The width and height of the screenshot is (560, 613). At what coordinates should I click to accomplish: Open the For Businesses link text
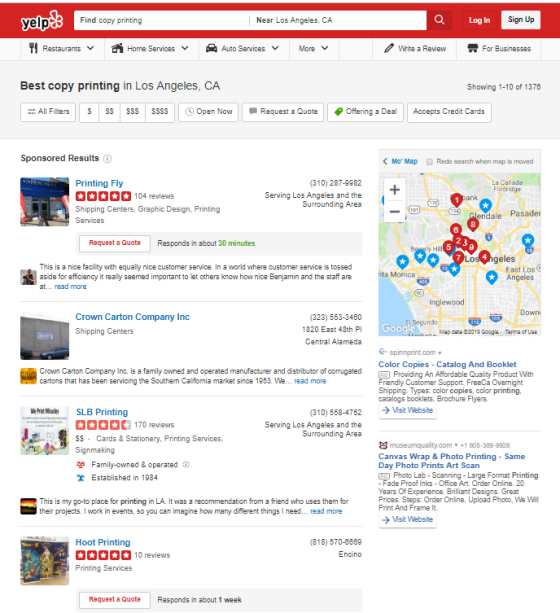506,48
